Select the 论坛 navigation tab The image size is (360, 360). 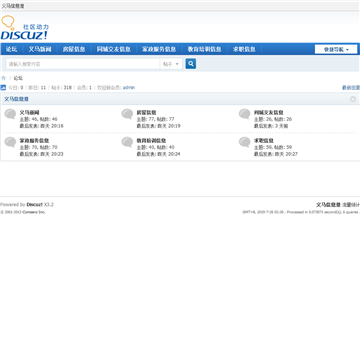click(x=12, y=49)
